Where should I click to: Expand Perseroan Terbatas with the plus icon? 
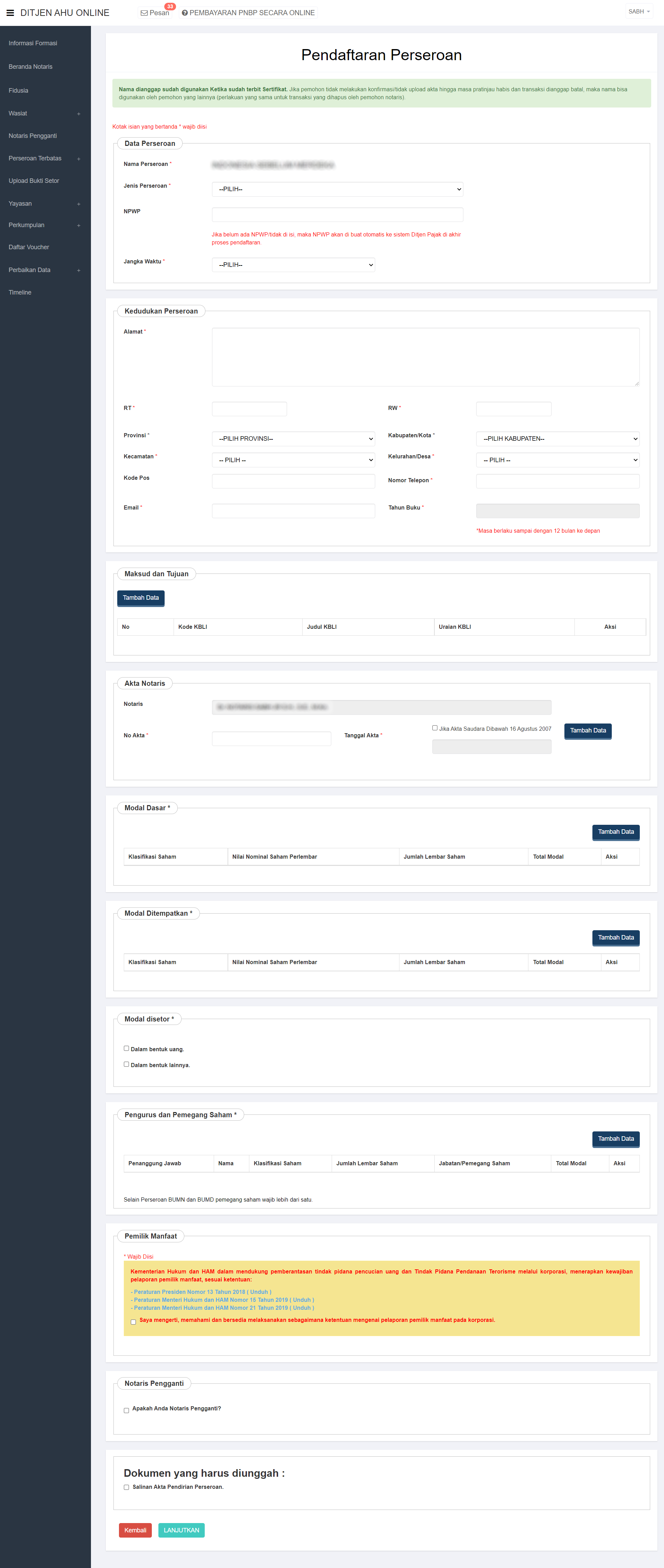[79, 159]
